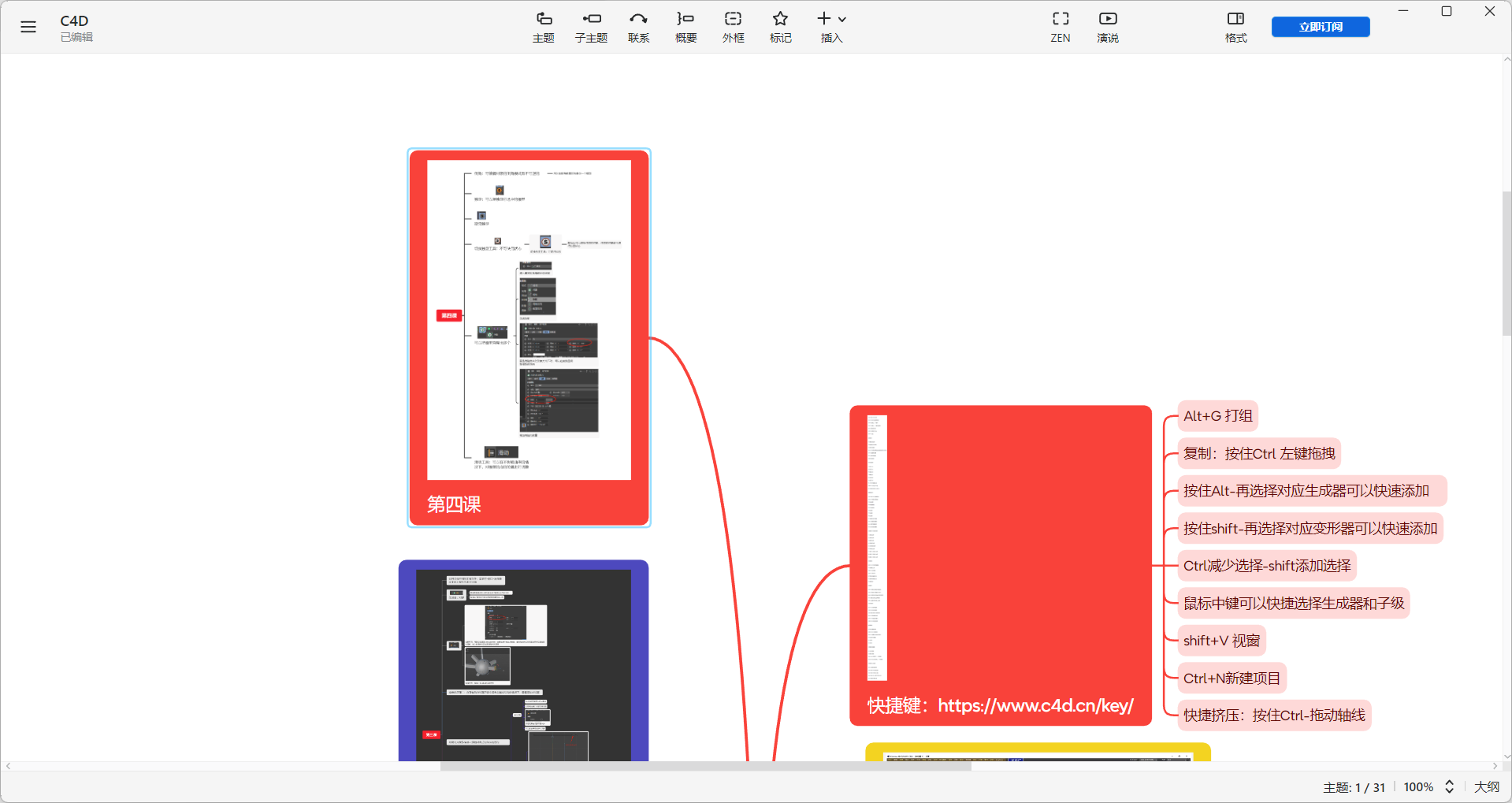Start presentation with 演说 button

click(1107, 27)
